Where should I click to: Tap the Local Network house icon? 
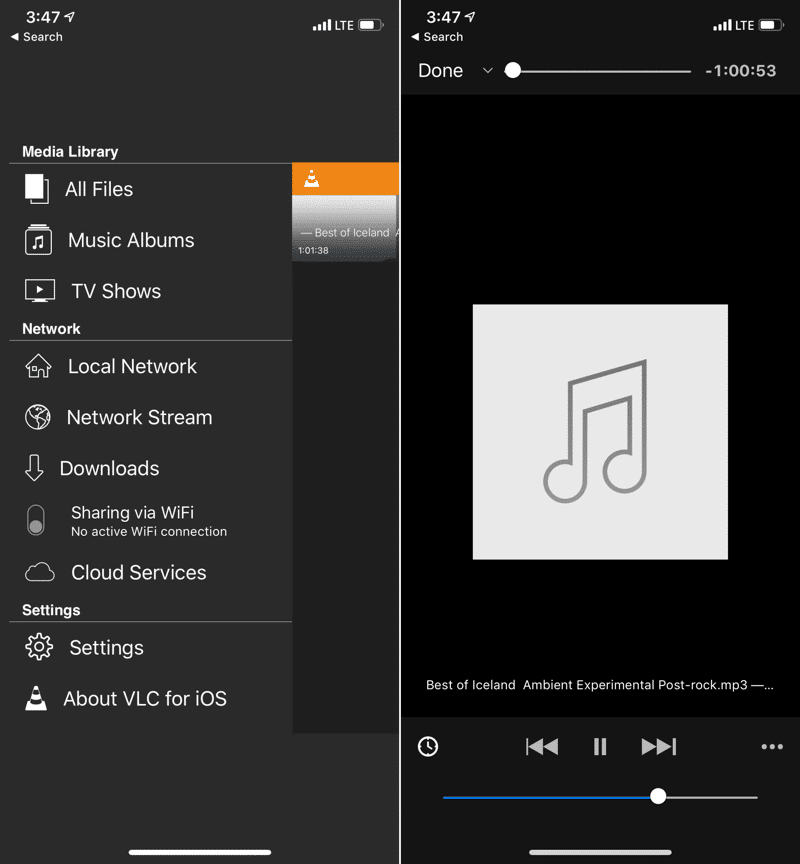[38, 367]
